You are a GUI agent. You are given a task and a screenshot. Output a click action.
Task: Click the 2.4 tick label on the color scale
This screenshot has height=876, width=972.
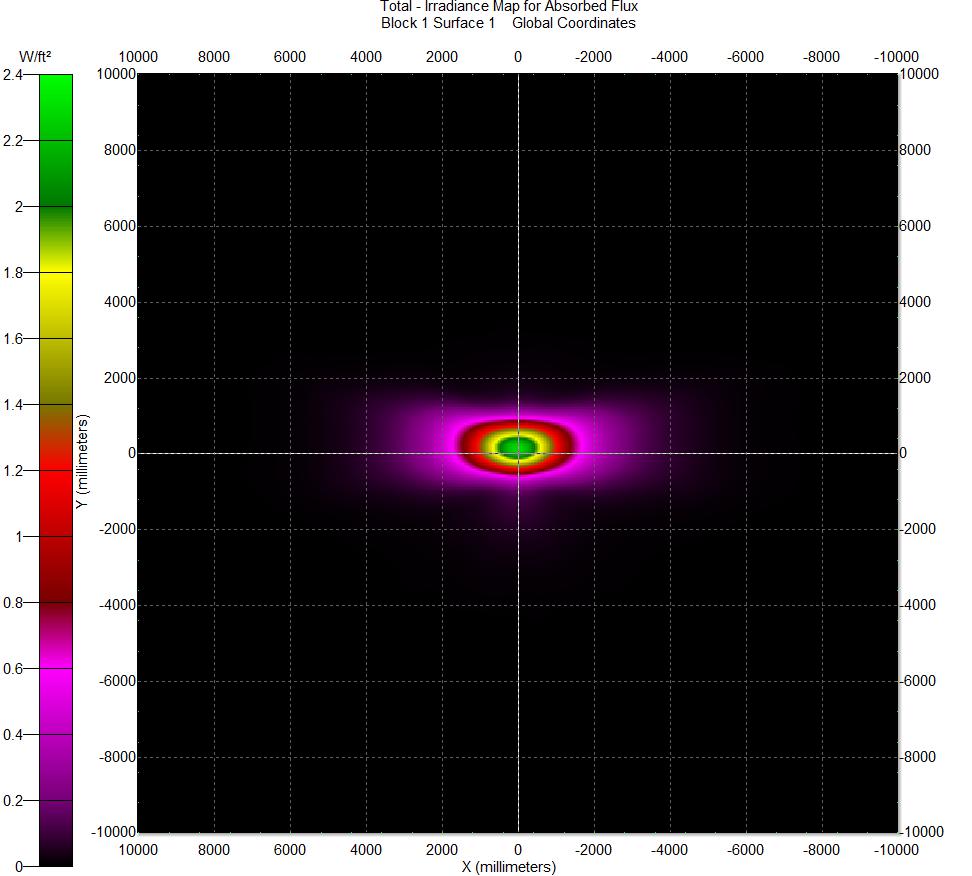pos(13,75)
